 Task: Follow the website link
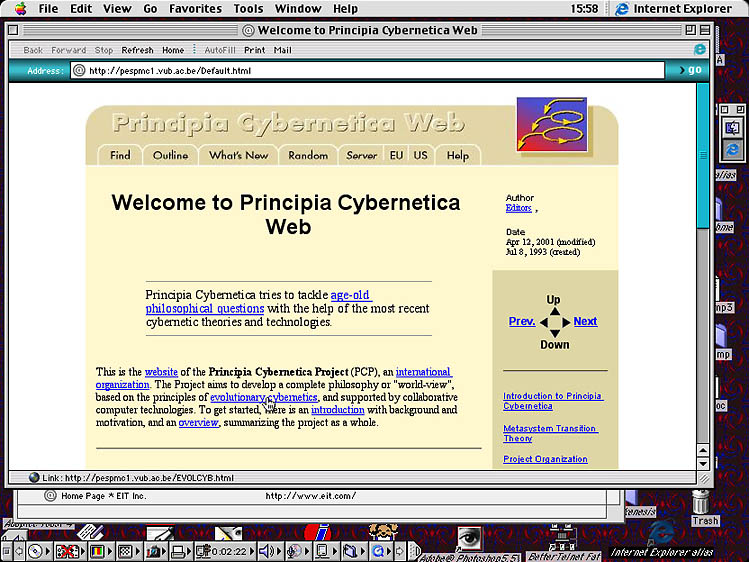coord(161,372)
